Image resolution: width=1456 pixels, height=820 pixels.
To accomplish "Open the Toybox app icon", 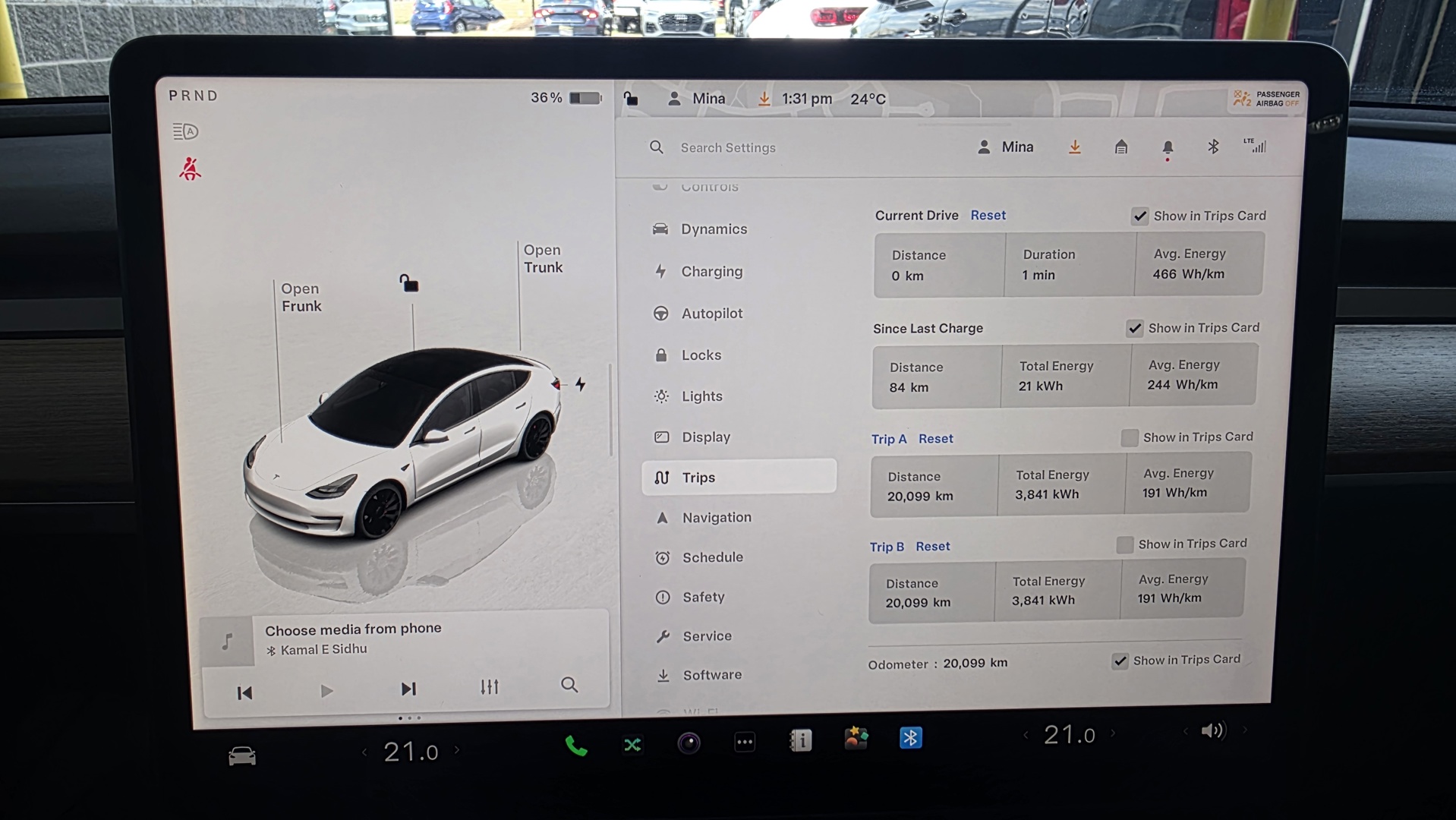I will pos(856,738).
